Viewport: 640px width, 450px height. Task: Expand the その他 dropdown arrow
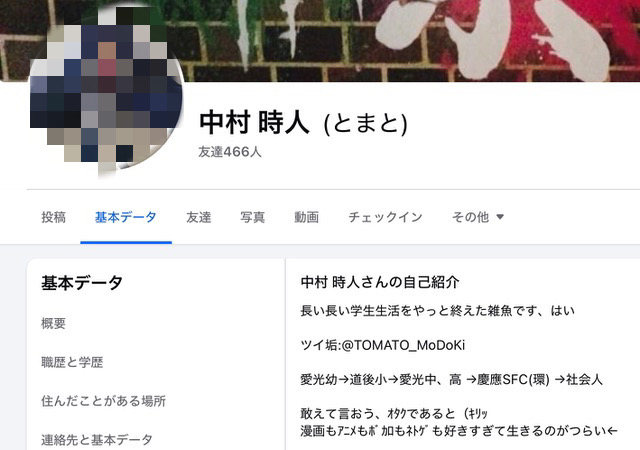click(500, 217)
